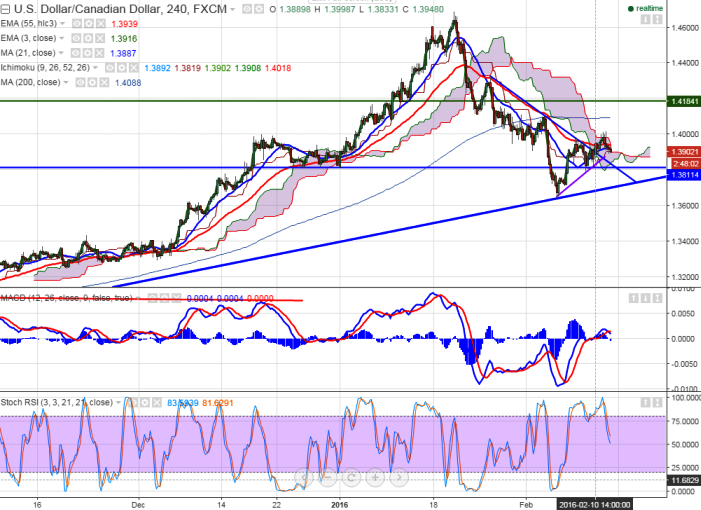This screenshot has width=701, height=510.
Task: Open EMA (55, hlc3) settings gear
Action: click(x=89, y=24)
